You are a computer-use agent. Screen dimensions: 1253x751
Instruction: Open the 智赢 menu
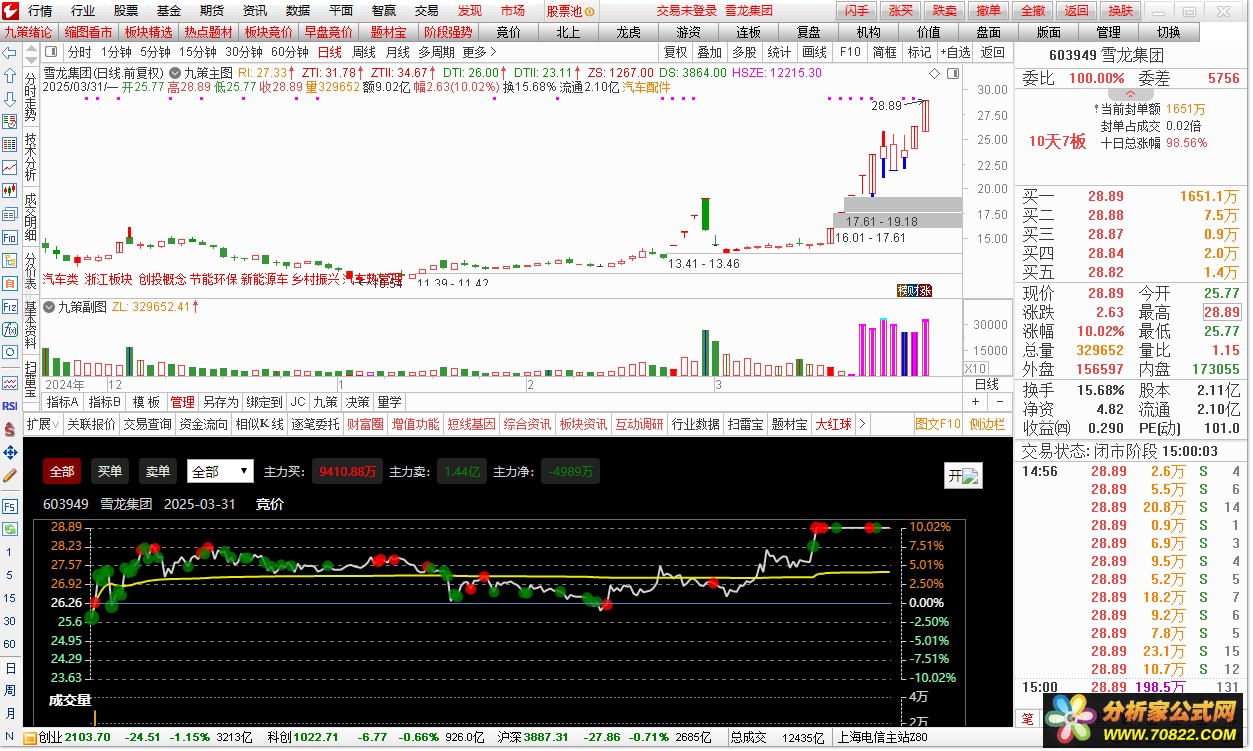click(x=384, y=10)
